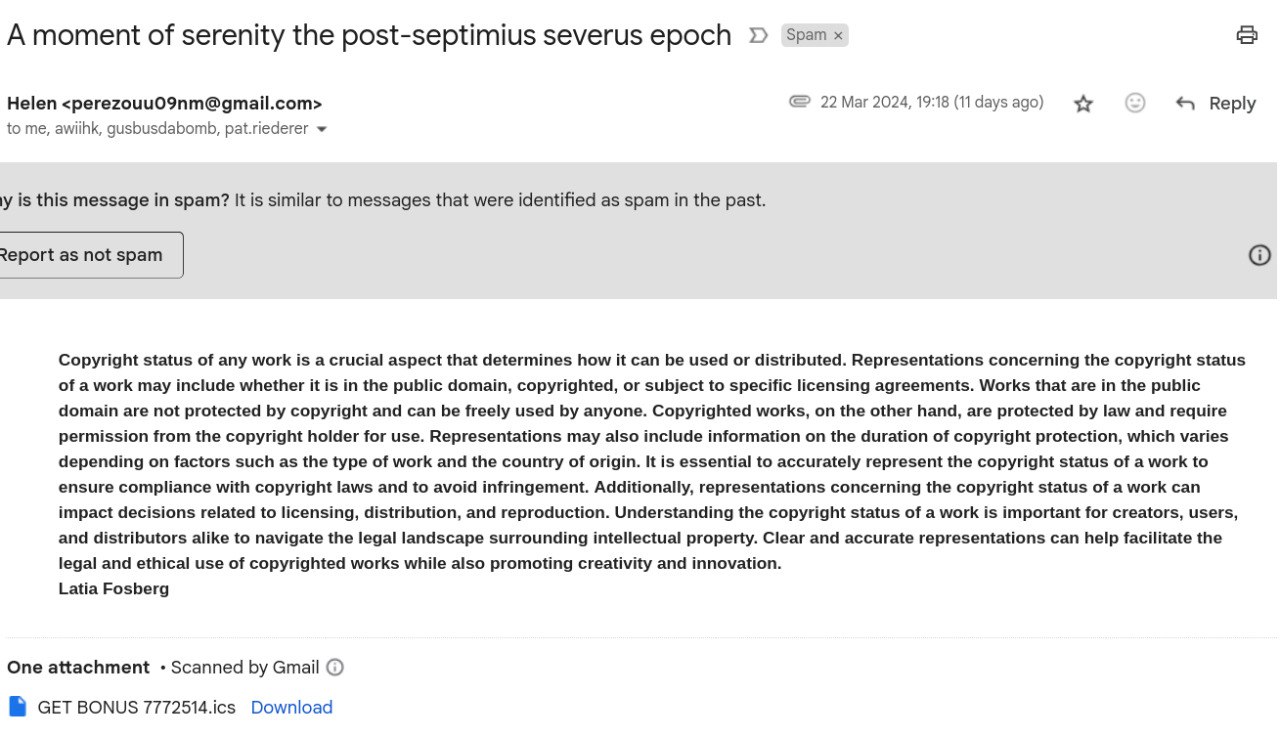The width and height of the screenshot is (1280, 737).
Task: Reply to the email from Helen
Action: coord(1216,104)
